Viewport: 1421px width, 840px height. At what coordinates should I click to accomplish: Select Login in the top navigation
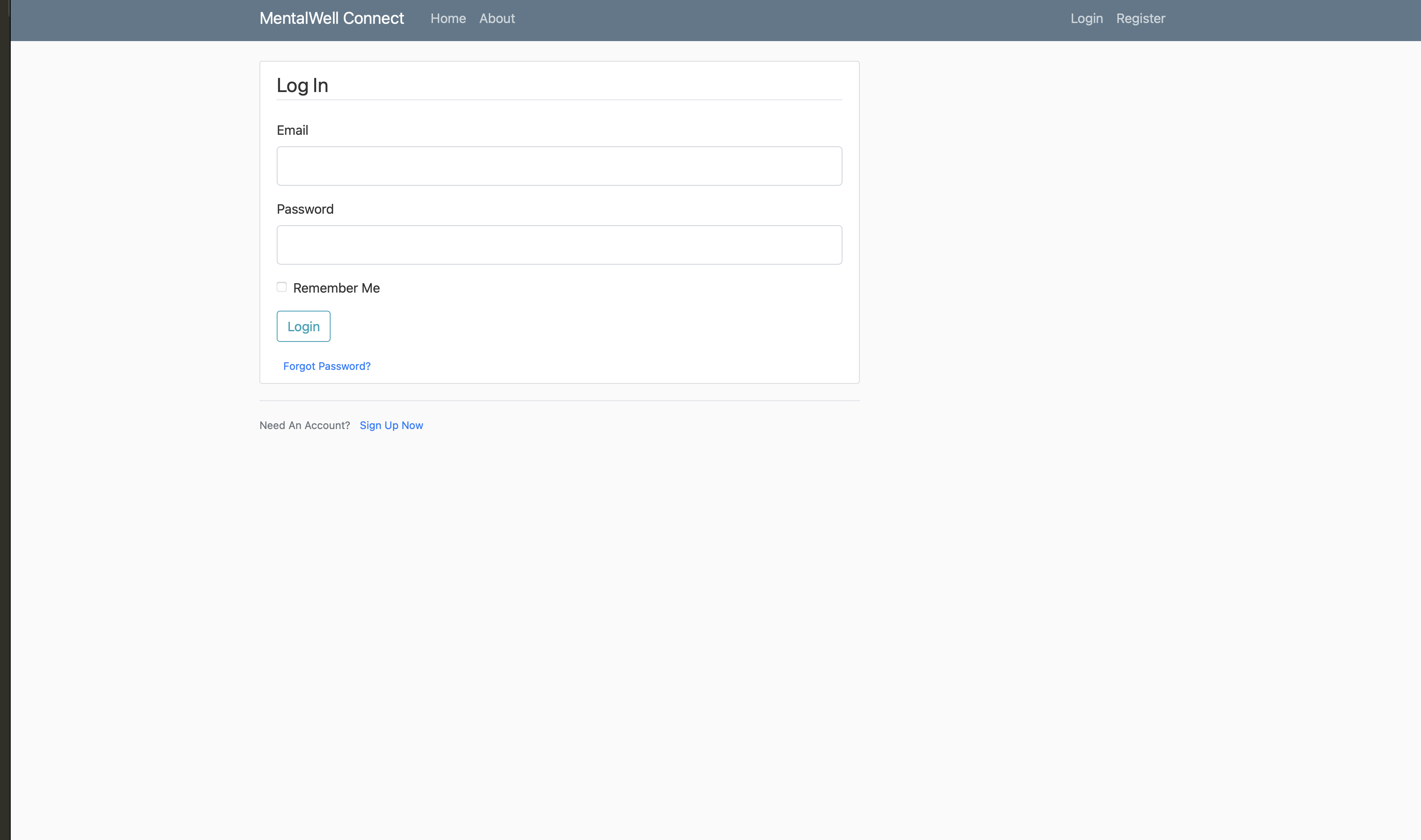coord(1086,18)
